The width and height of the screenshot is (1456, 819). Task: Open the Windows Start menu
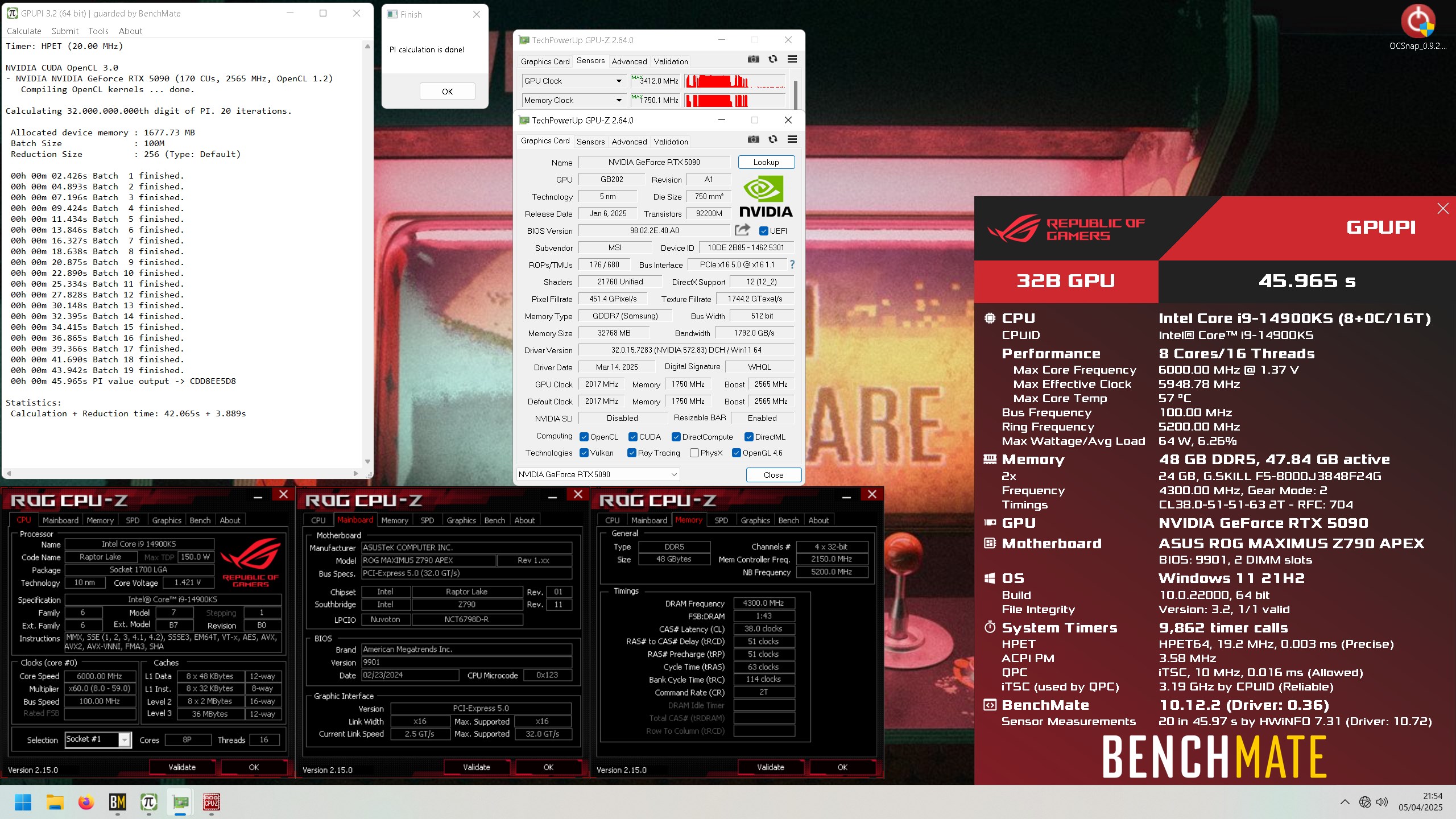[x=23, y=803]
